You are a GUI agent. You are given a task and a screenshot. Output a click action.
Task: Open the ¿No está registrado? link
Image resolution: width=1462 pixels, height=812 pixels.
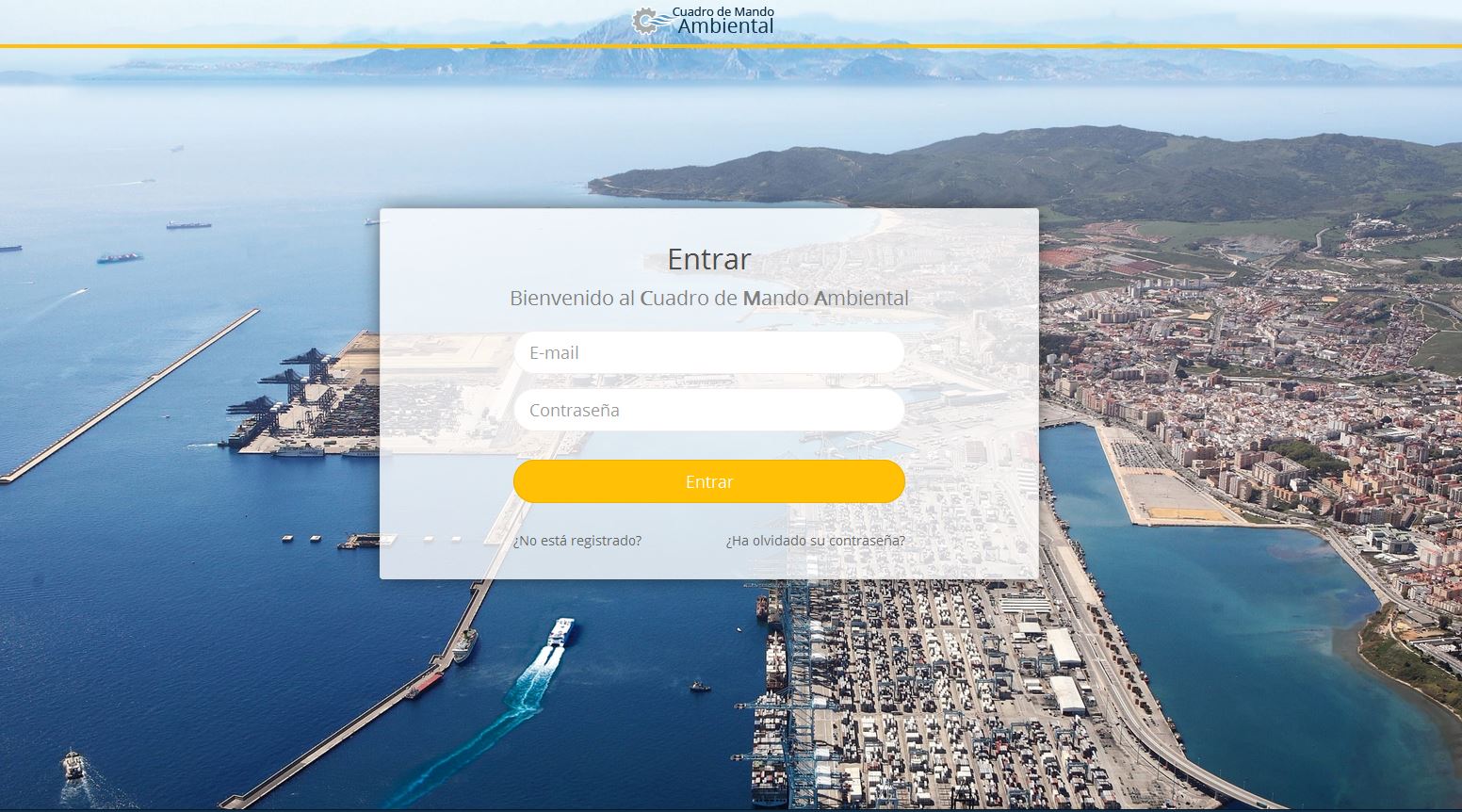click(x=577, y=541)
